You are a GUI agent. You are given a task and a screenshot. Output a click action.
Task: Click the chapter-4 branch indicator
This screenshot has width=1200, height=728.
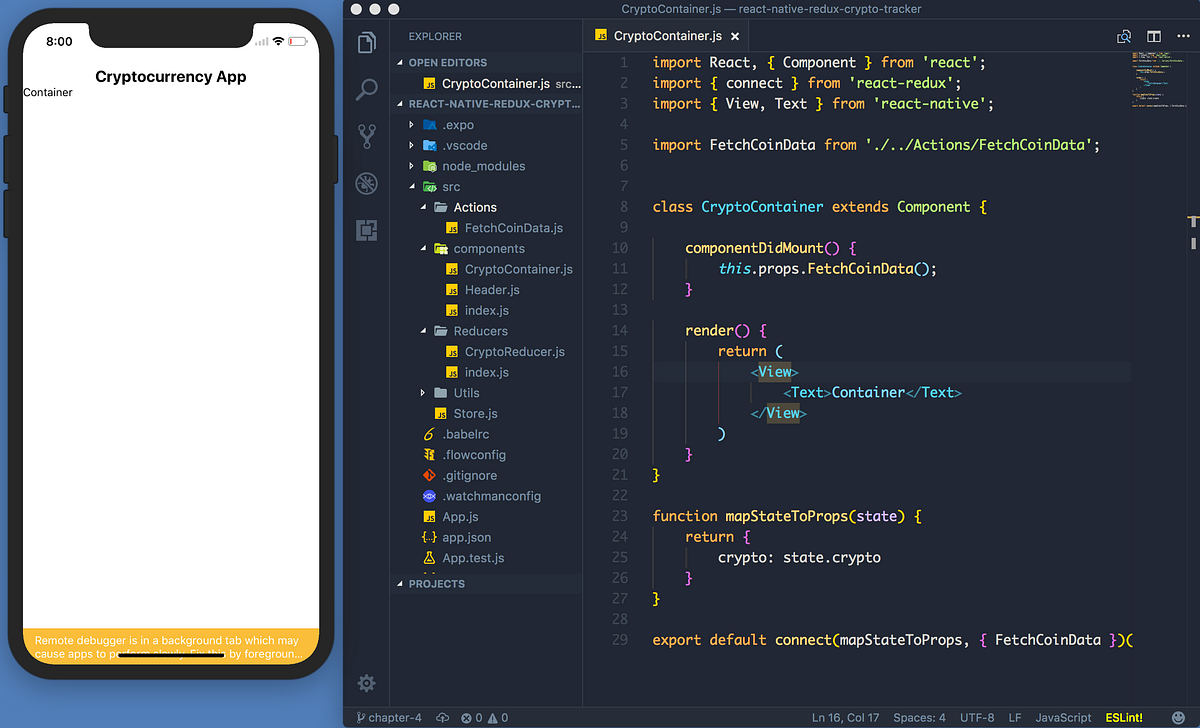click(390, 717)
